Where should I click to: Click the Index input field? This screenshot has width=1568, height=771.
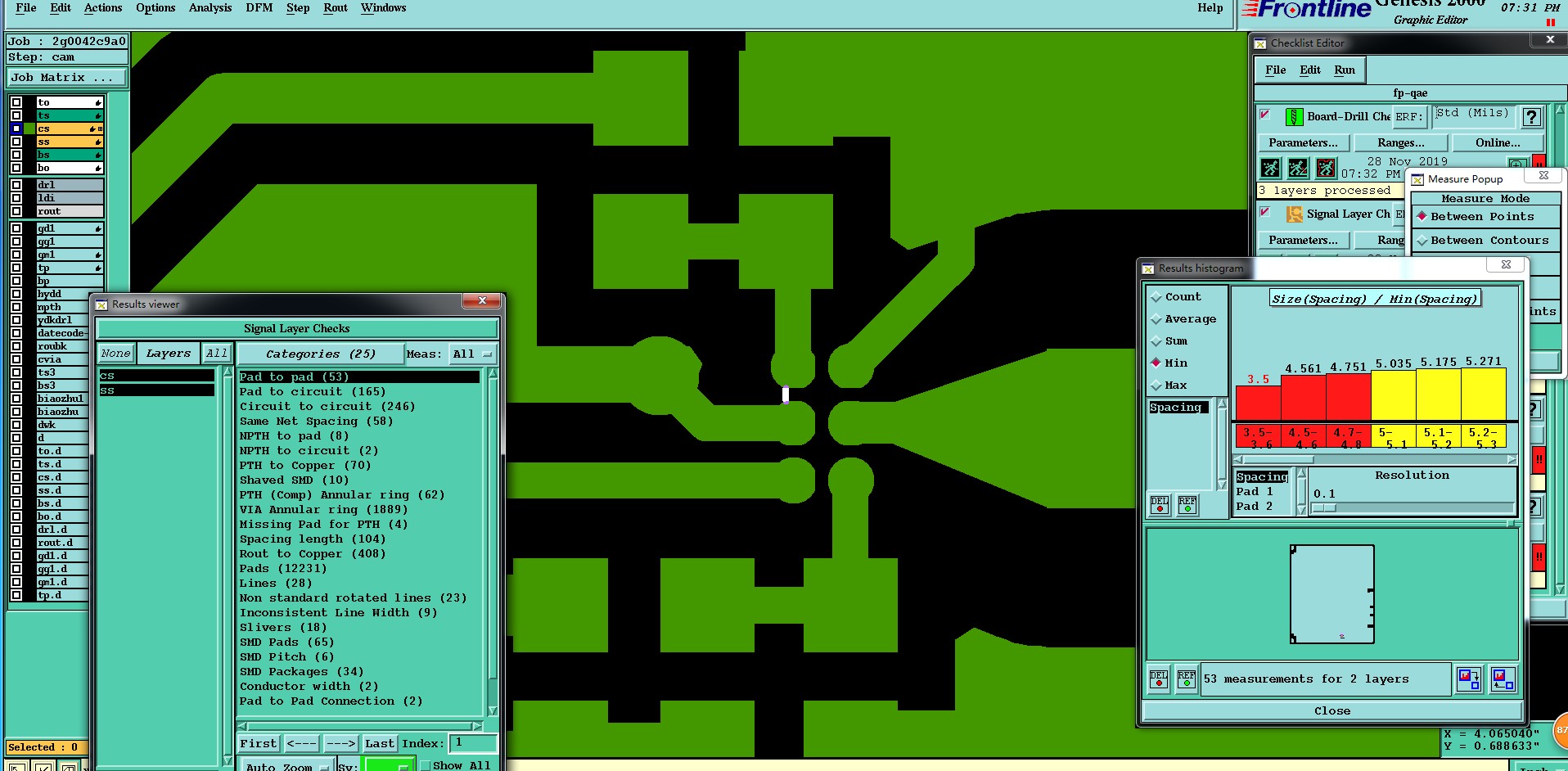click(473, 743)
